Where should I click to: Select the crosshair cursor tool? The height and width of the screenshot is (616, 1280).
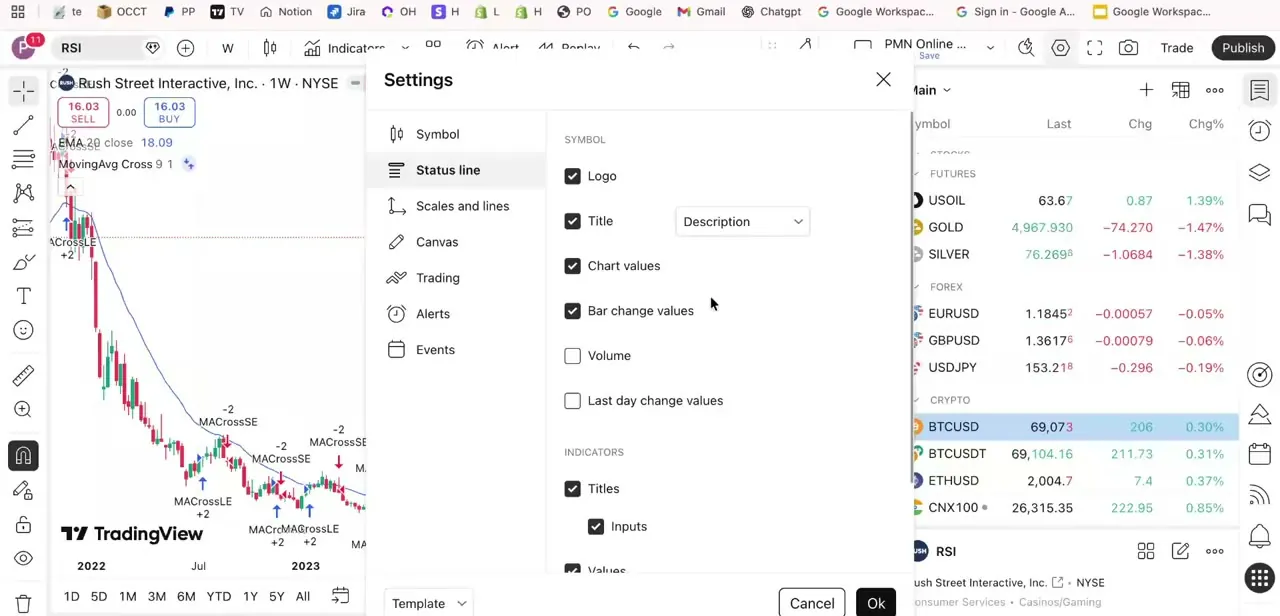[x=23, y=90]
